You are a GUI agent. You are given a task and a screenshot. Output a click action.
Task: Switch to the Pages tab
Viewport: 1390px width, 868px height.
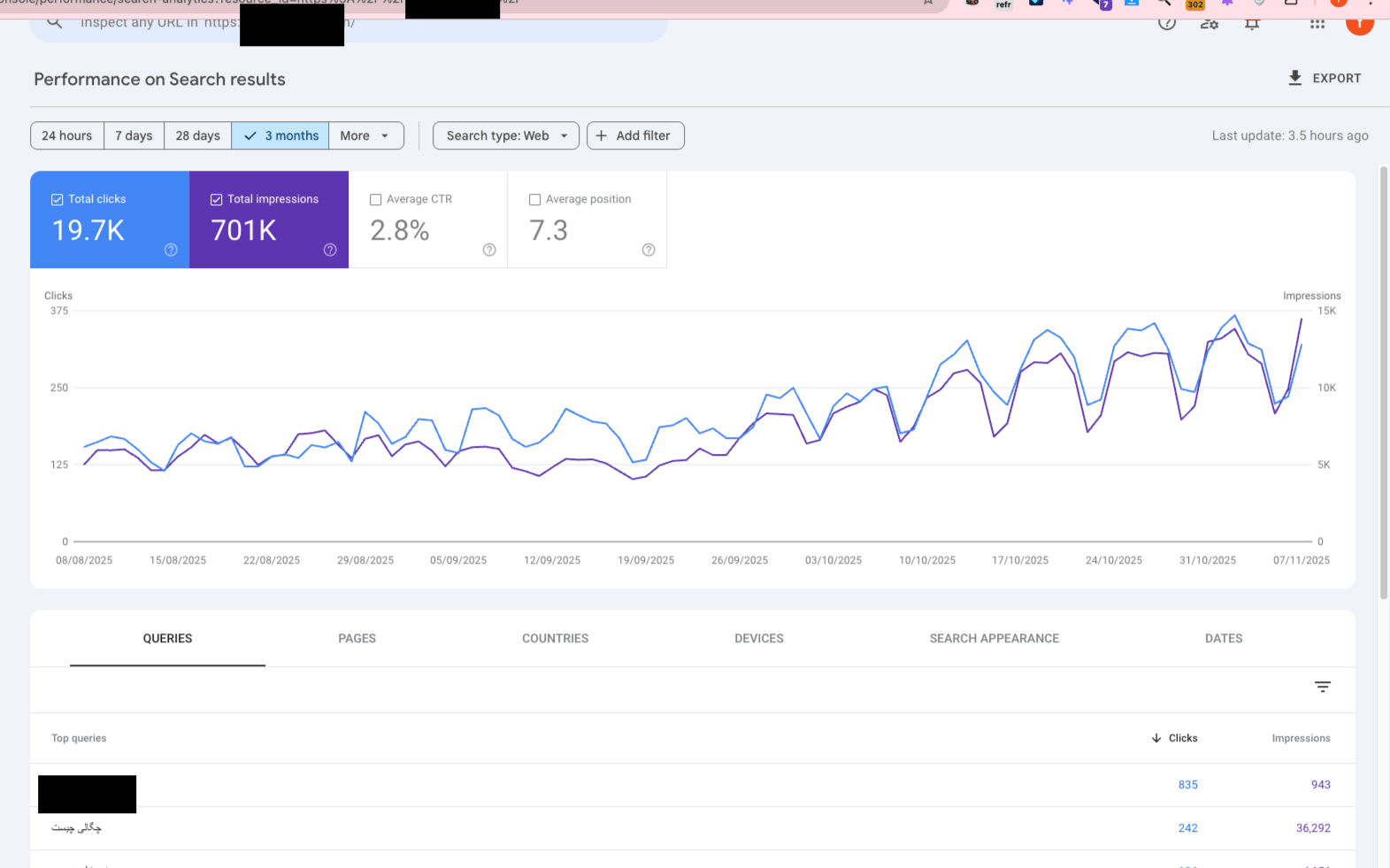[357, 638]
